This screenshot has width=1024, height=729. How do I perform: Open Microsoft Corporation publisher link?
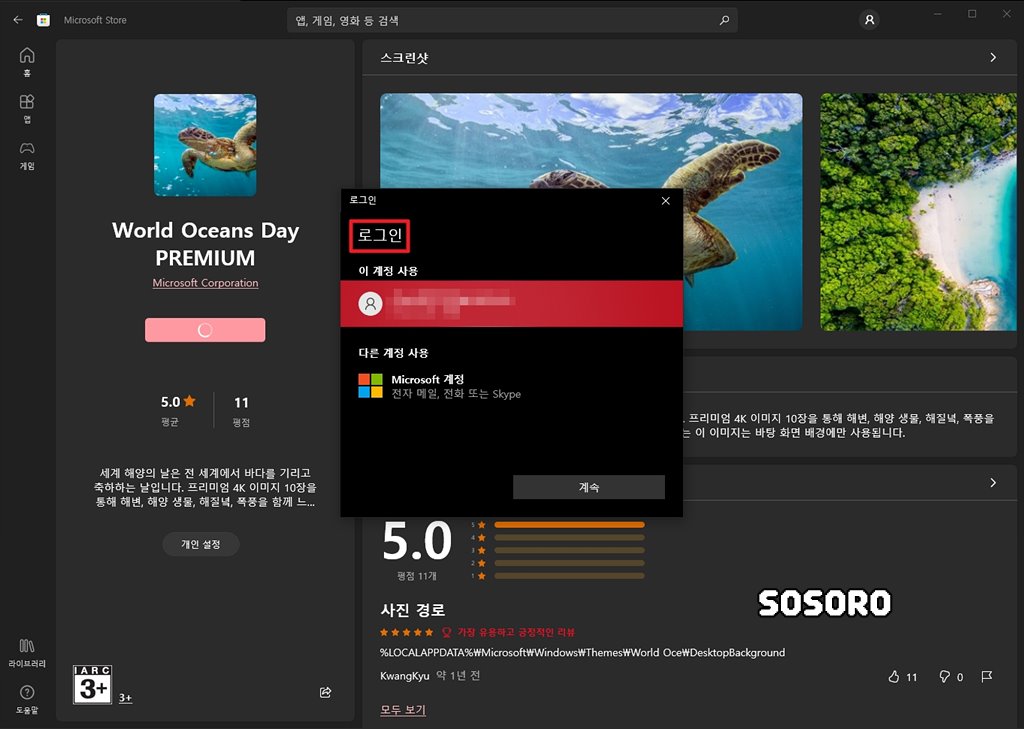(205, 283)
